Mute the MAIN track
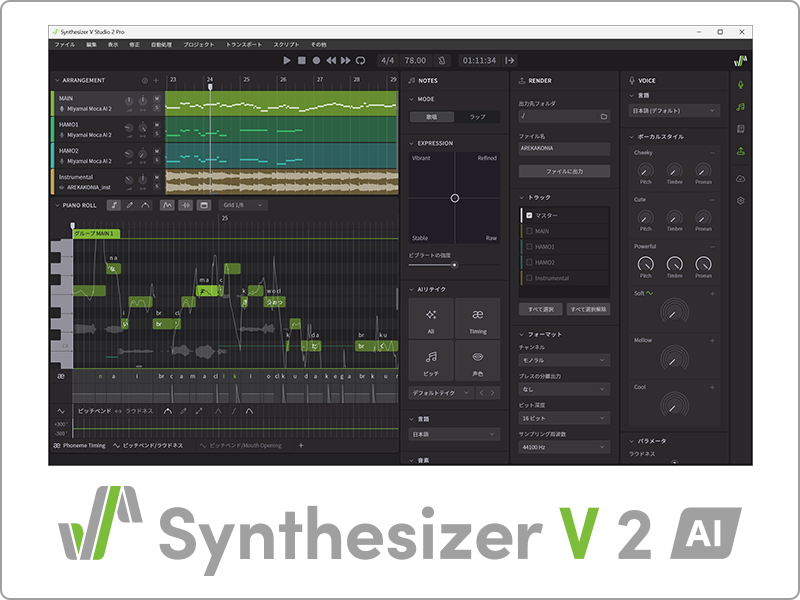Image resolution: width=800 pixels, height=600 pixels. tap(156, 97)
